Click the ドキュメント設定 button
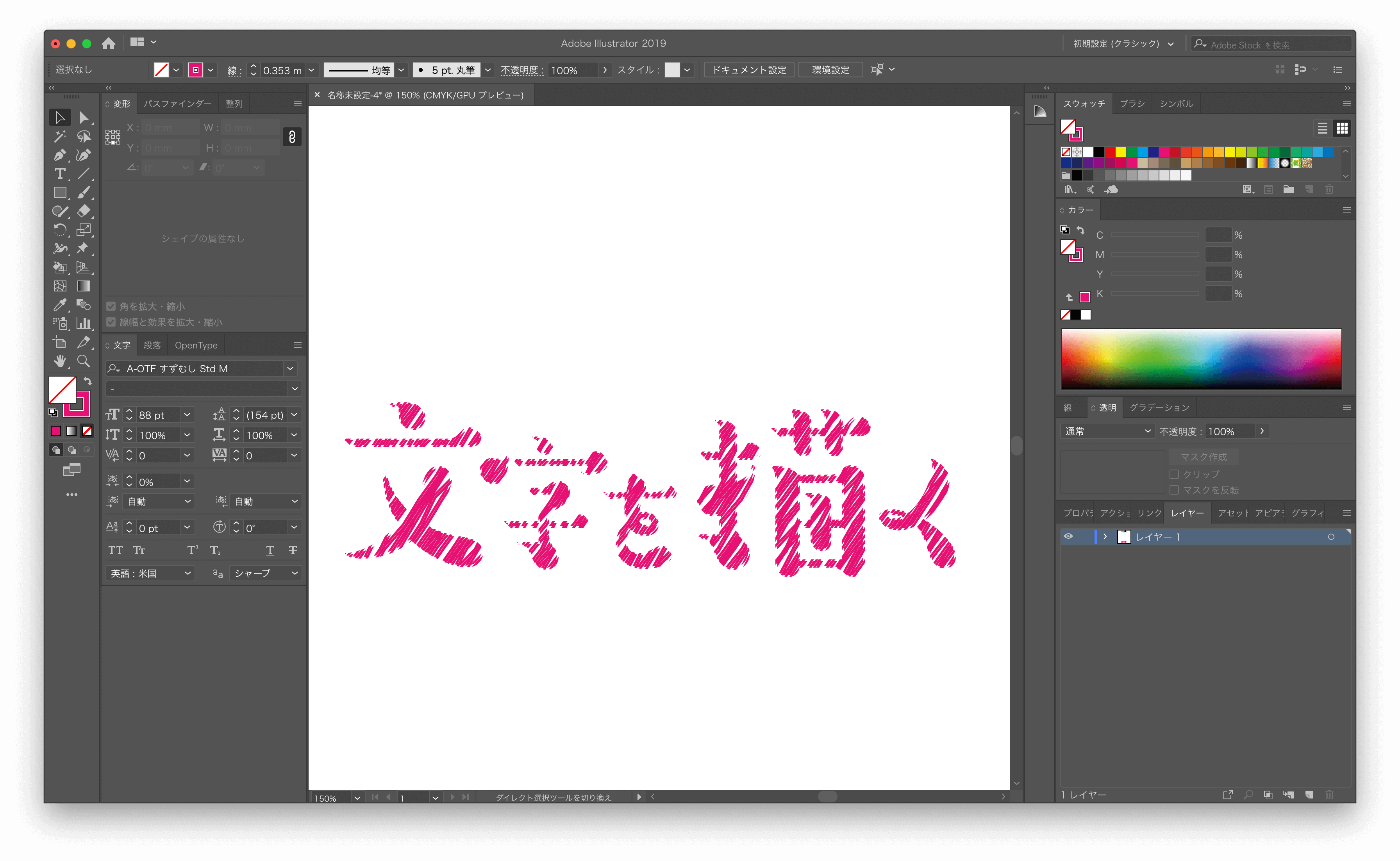The width and height of the screenshot is (1400, 861). (749, 70)
